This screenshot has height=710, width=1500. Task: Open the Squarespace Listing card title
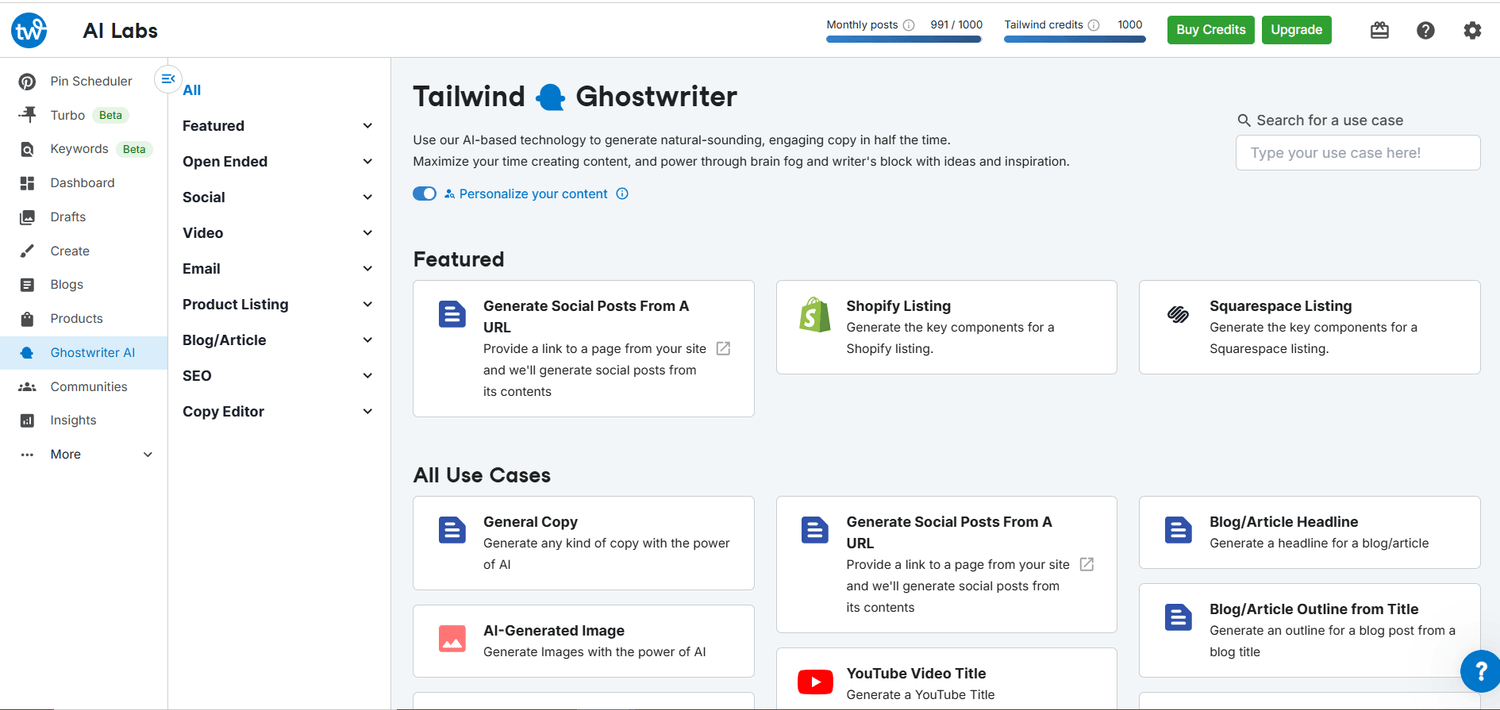(x=1280, y=306)
